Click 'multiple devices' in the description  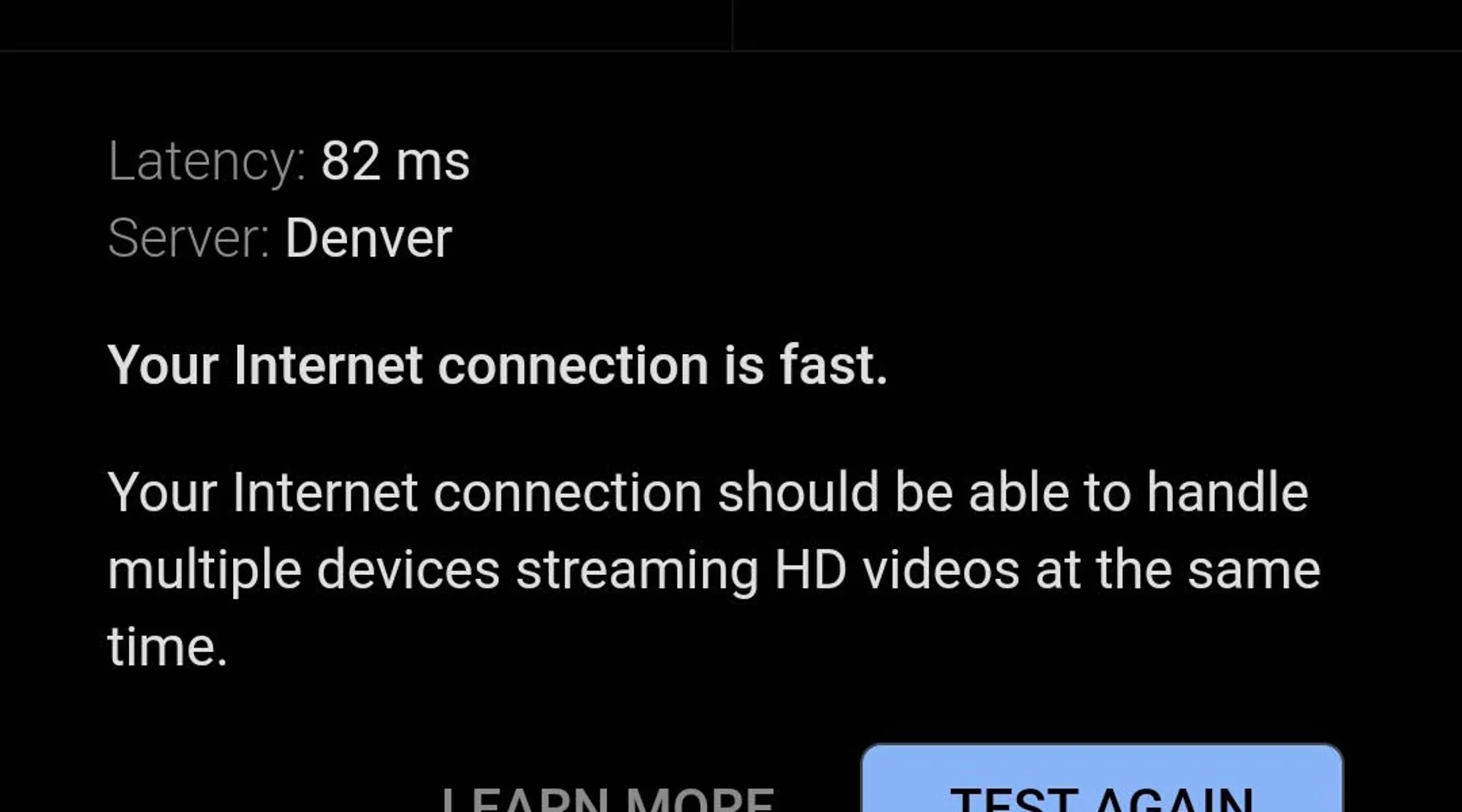[x=304, y=571]
